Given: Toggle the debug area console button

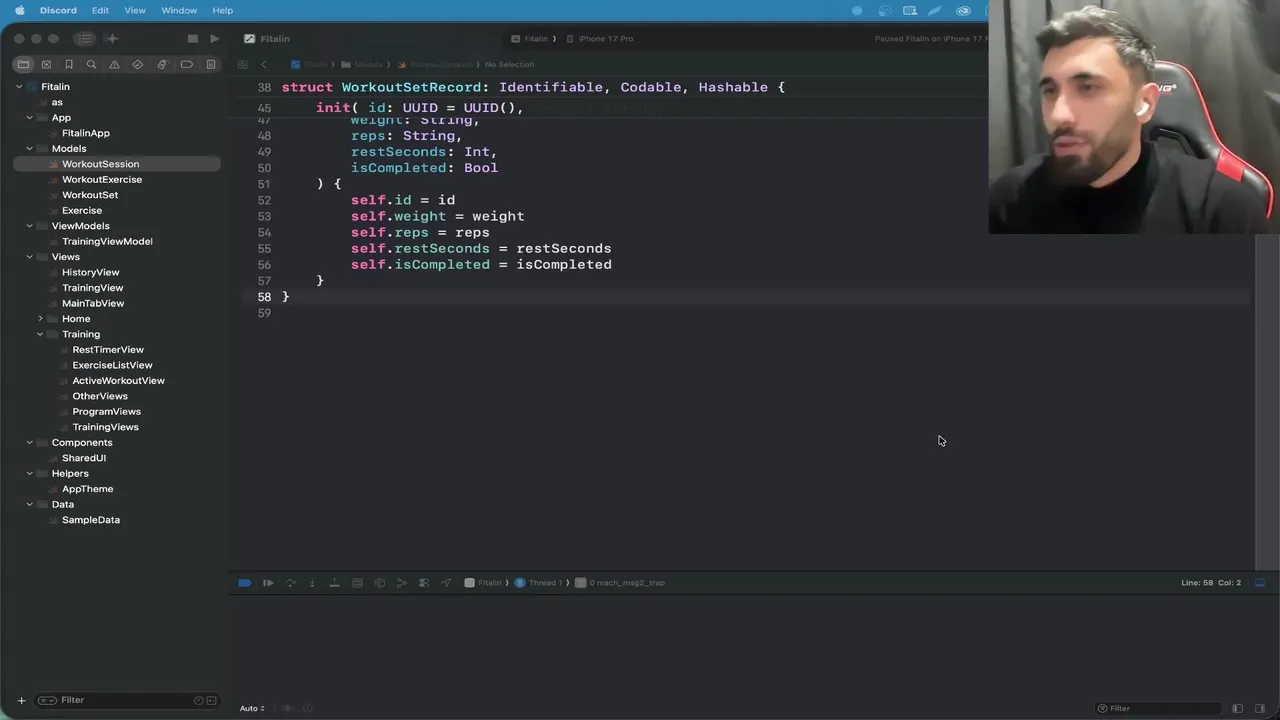Looking at the screenshot, I should point(1260,582).
